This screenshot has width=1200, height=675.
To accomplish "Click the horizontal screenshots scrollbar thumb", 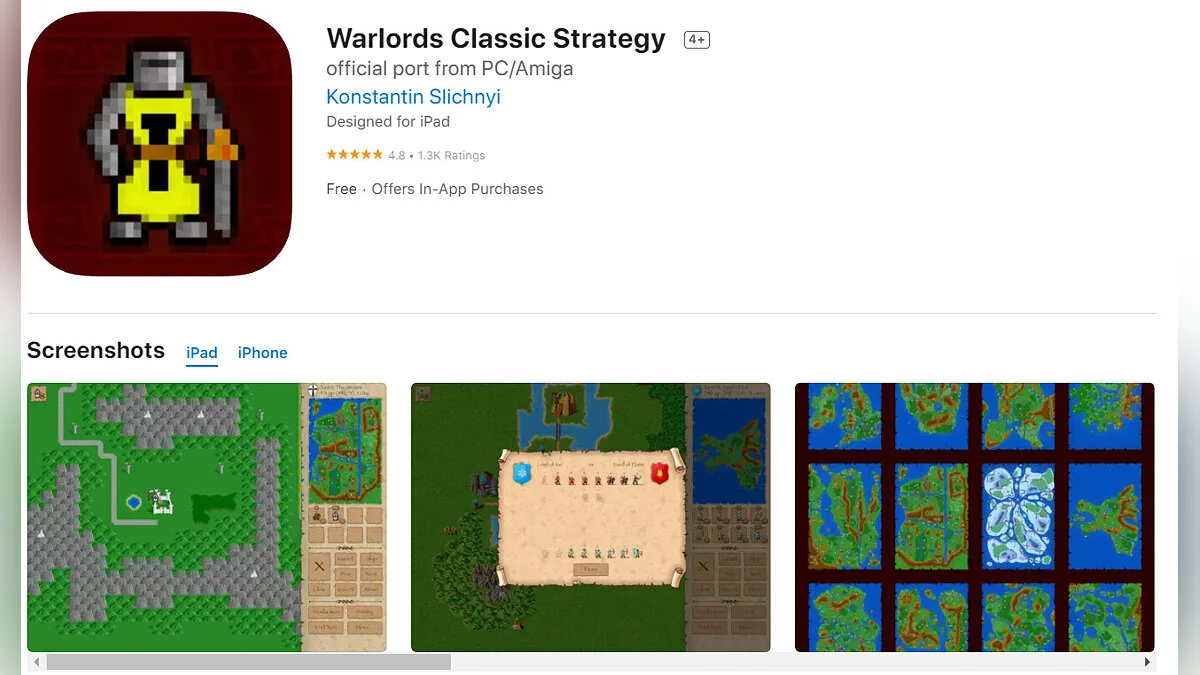I will tap(249, 662).
